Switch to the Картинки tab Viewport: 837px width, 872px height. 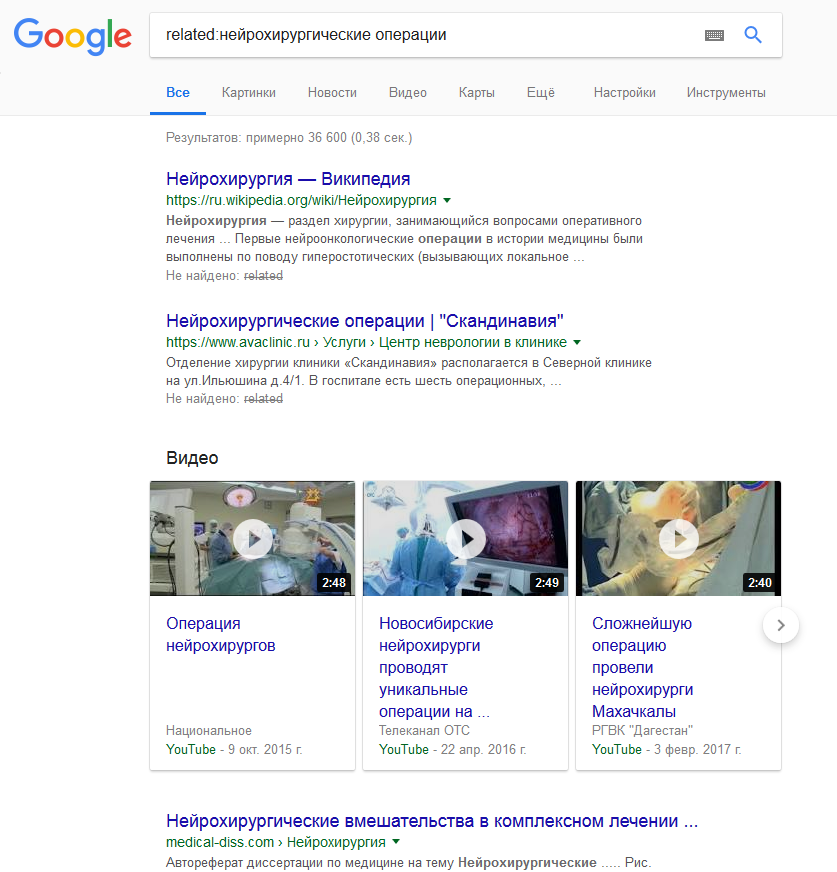[x=249, y=92]
